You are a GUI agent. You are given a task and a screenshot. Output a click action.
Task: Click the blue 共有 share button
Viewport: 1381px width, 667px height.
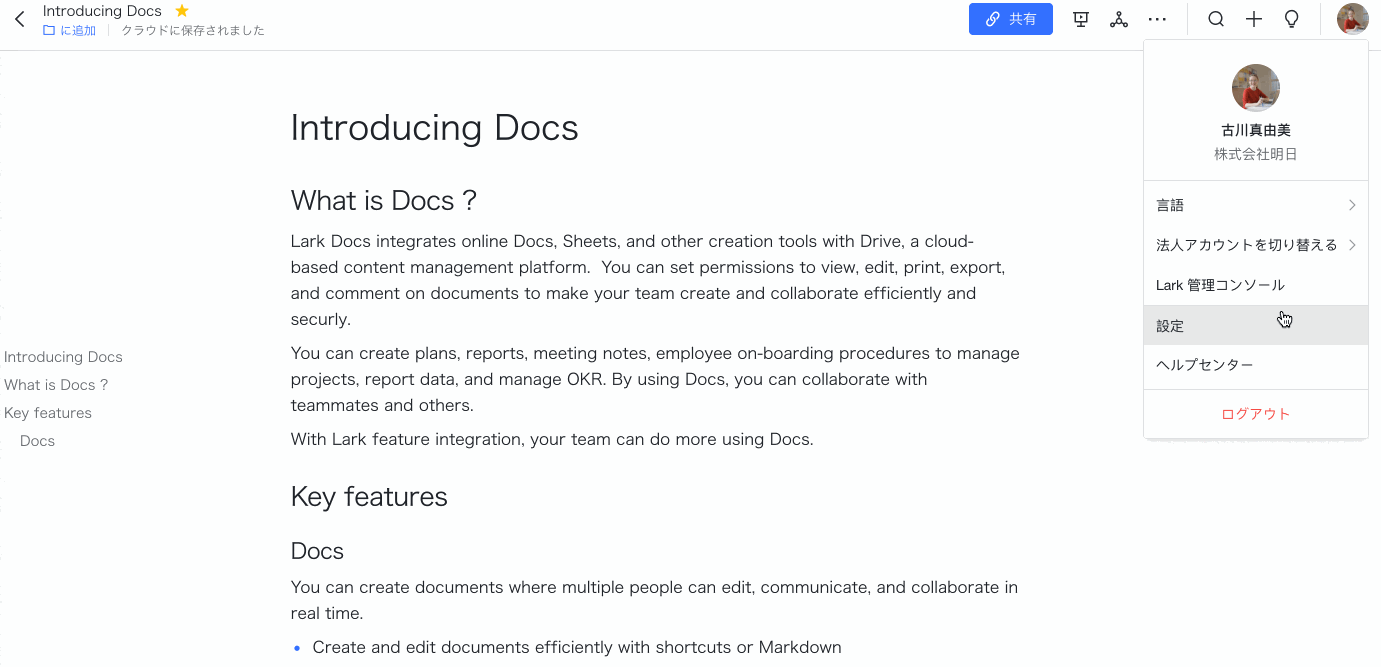[1010, 19]
